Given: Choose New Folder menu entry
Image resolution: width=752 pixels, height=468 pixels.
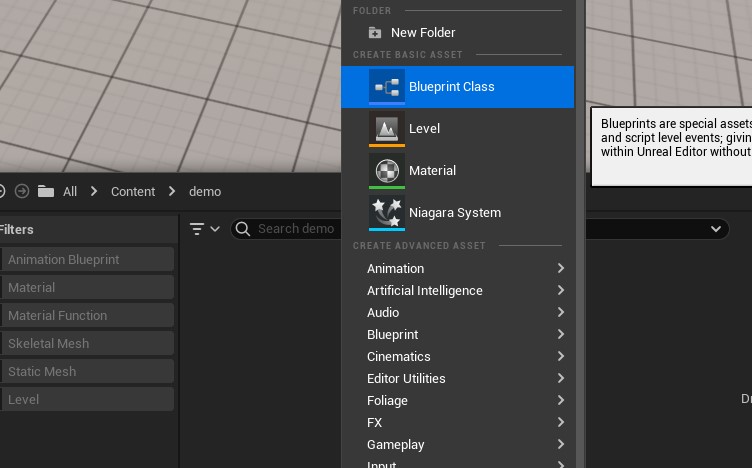Looking at the screenshot, I should click(458, 33).
